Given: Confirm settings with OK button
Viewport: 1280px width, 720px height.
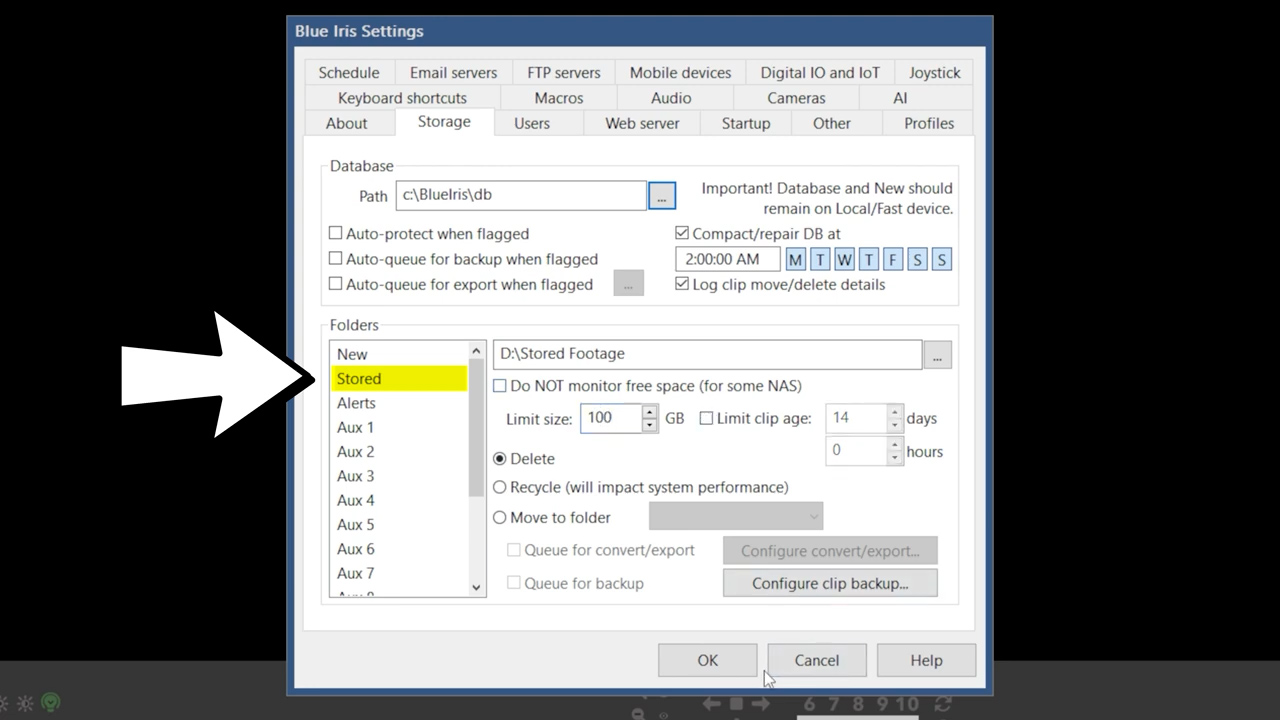Looking at the screenshot, I should click(x=707, y=660).
